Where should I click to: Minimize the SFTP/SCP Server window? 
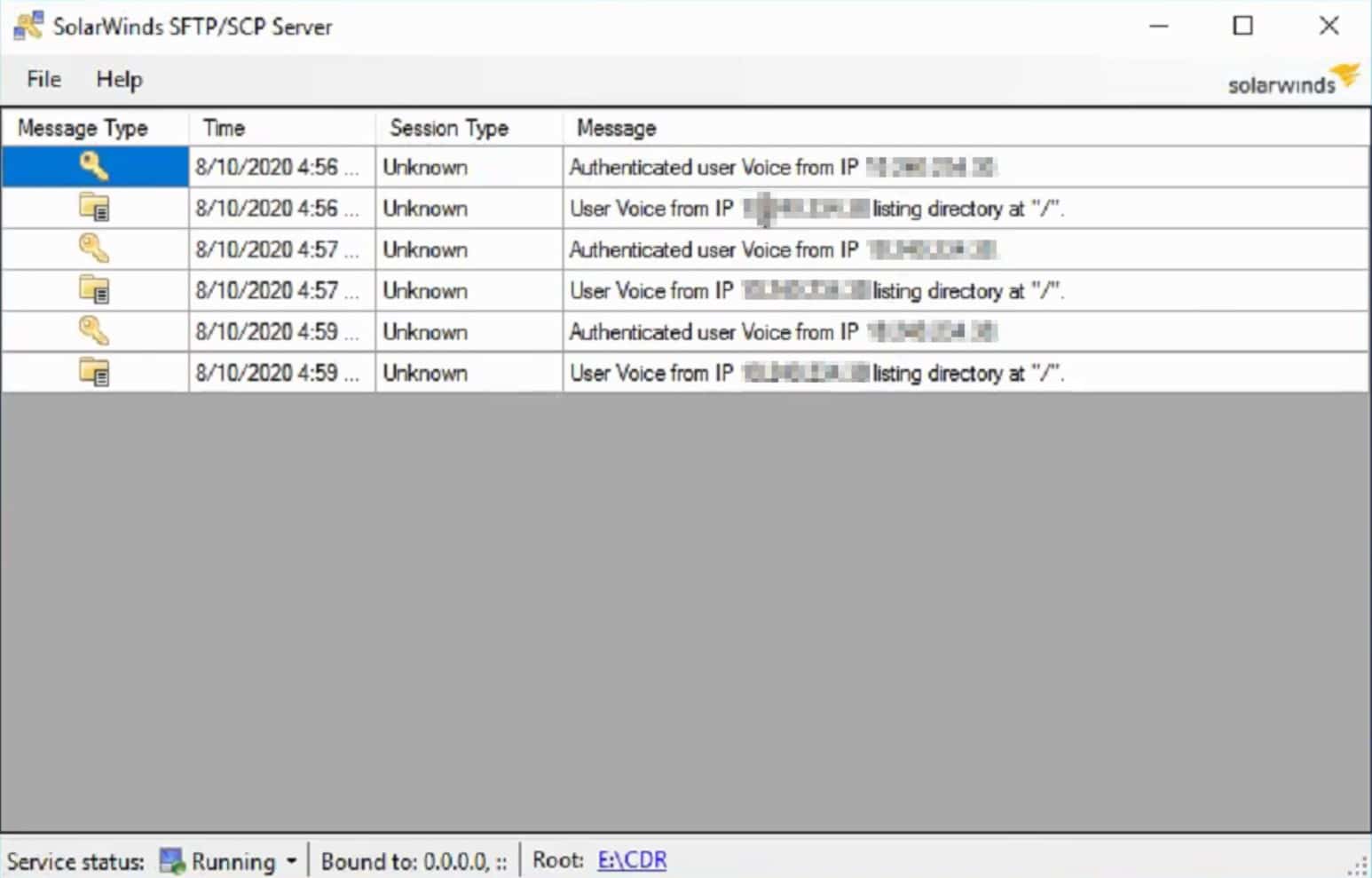(x=1158, y=26)
